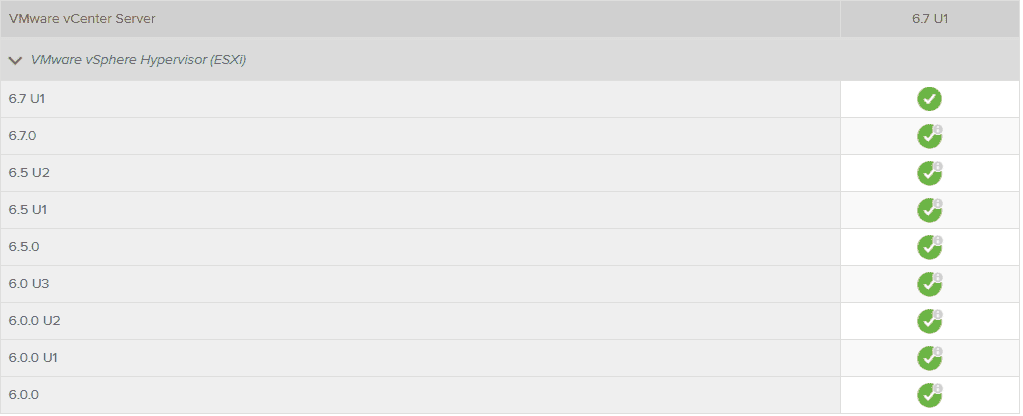Select the 6.0 U3 ESXi version row label
The height and width of the screenshot is (416, 1023).
(x=29, y=284)
